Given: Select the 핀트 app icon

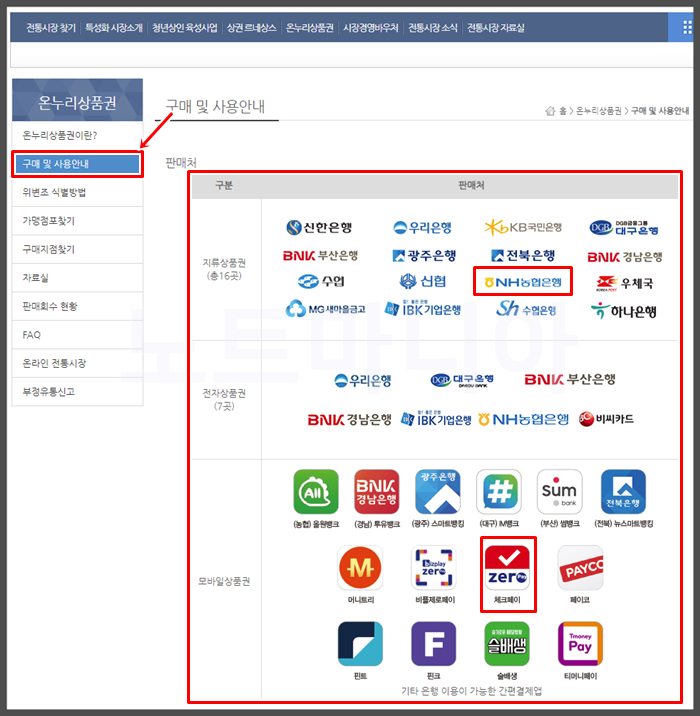Looking at the screenshot, I should (360, 644).
